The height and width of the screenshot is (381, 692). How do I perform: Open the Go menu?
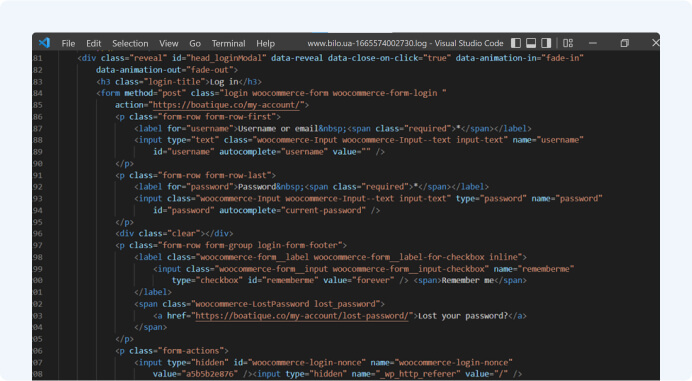click(195, 43)
